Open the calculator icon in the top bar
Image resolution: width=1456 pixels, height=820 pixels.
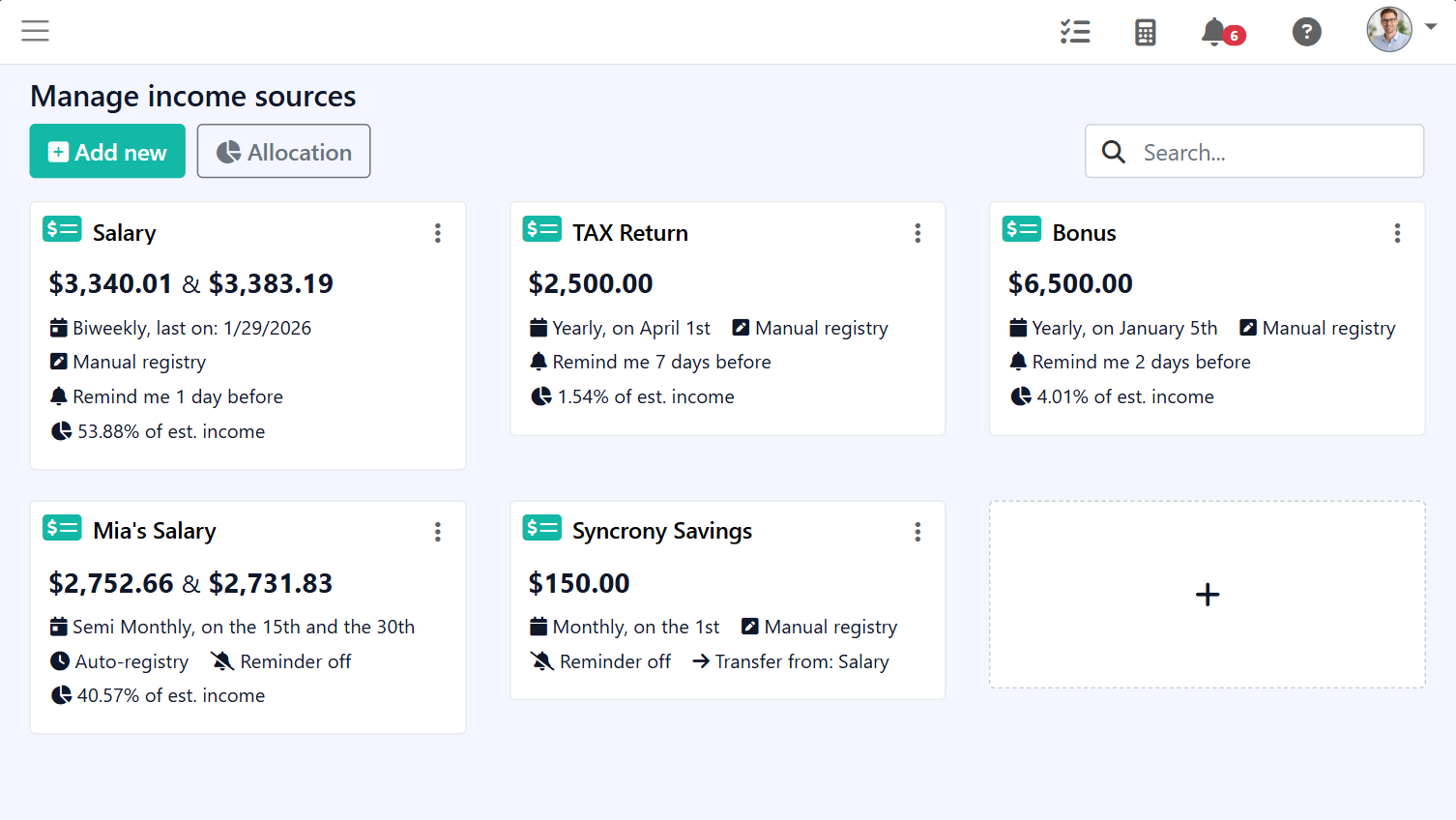[x=1146, y=32]
